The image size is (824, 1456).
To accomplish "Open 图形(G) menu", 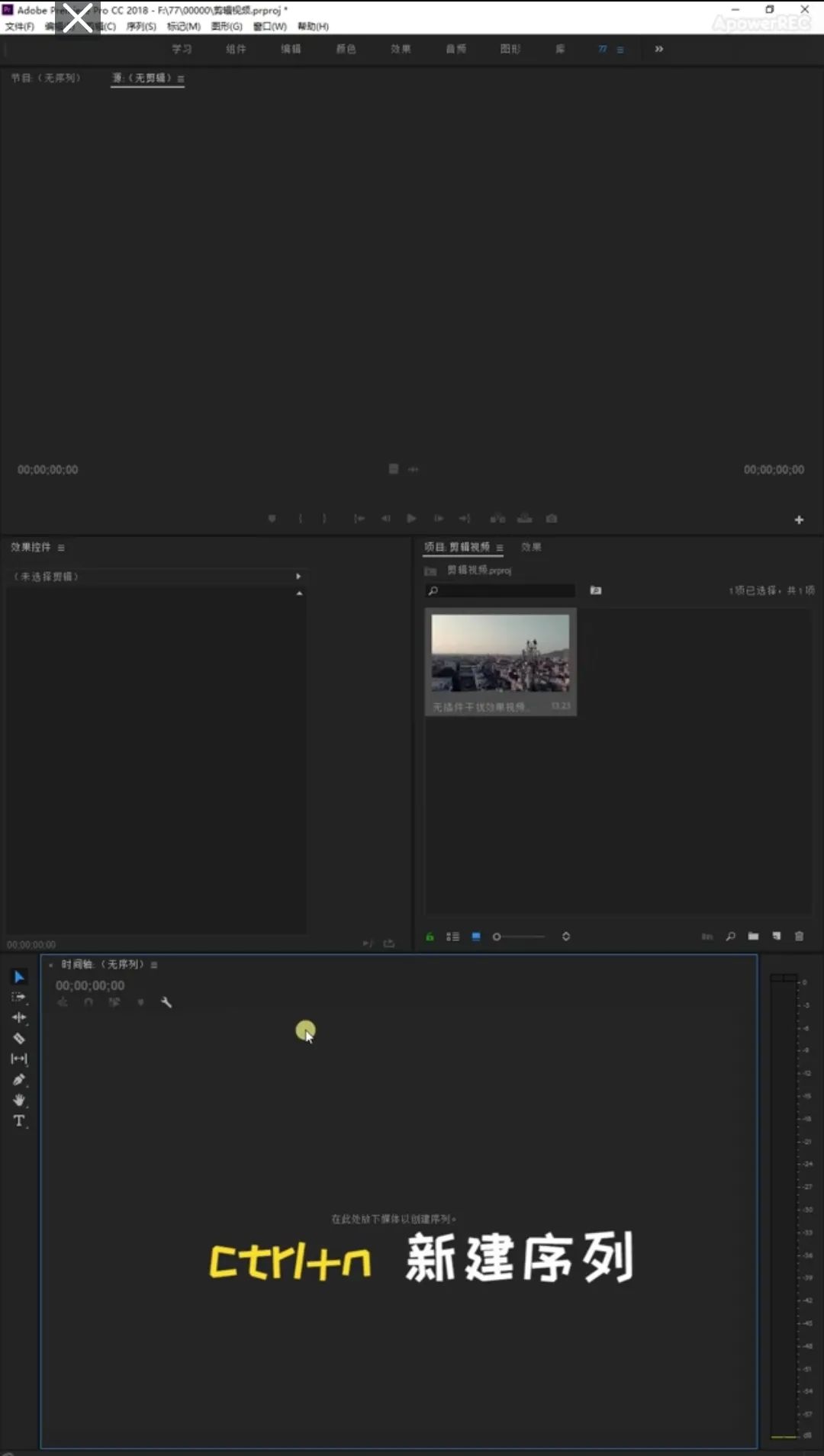I will (227, 26).
